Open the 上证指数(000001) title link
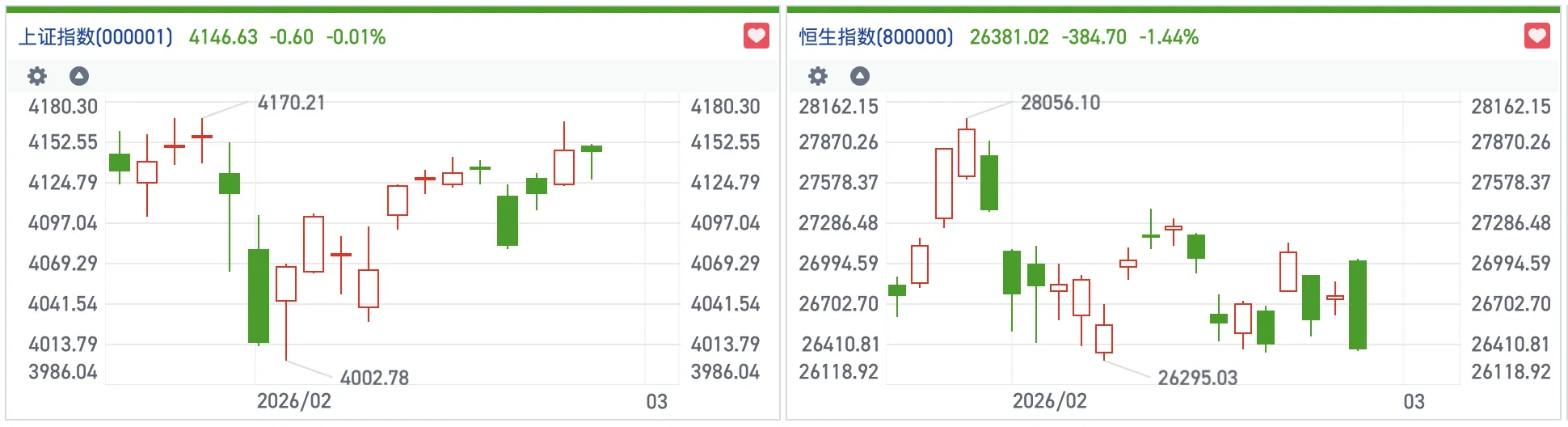This screenshot has height=427, width=1568. click(95, 37)
